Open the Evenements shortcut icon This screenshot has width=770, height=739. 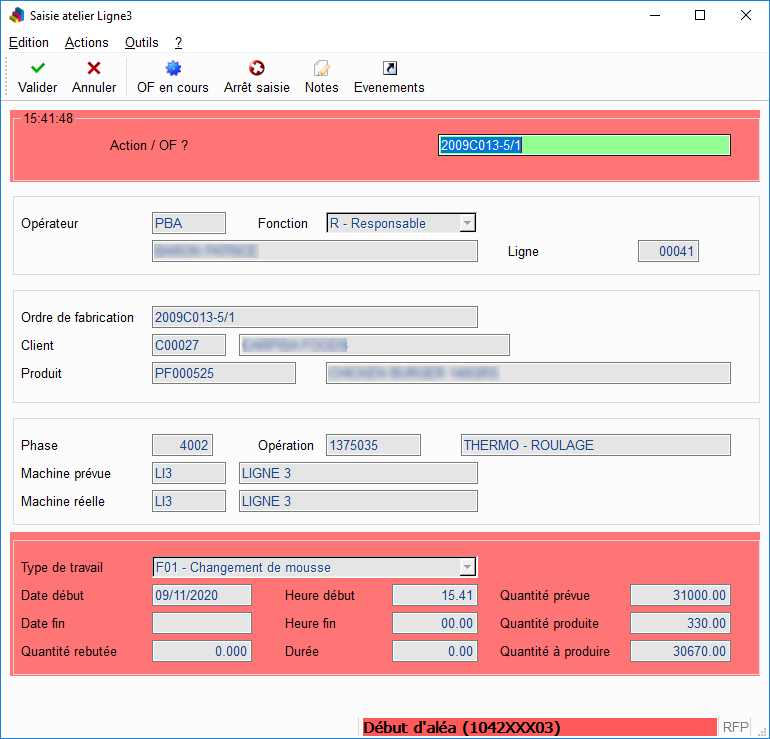click(x=389, y=68)
